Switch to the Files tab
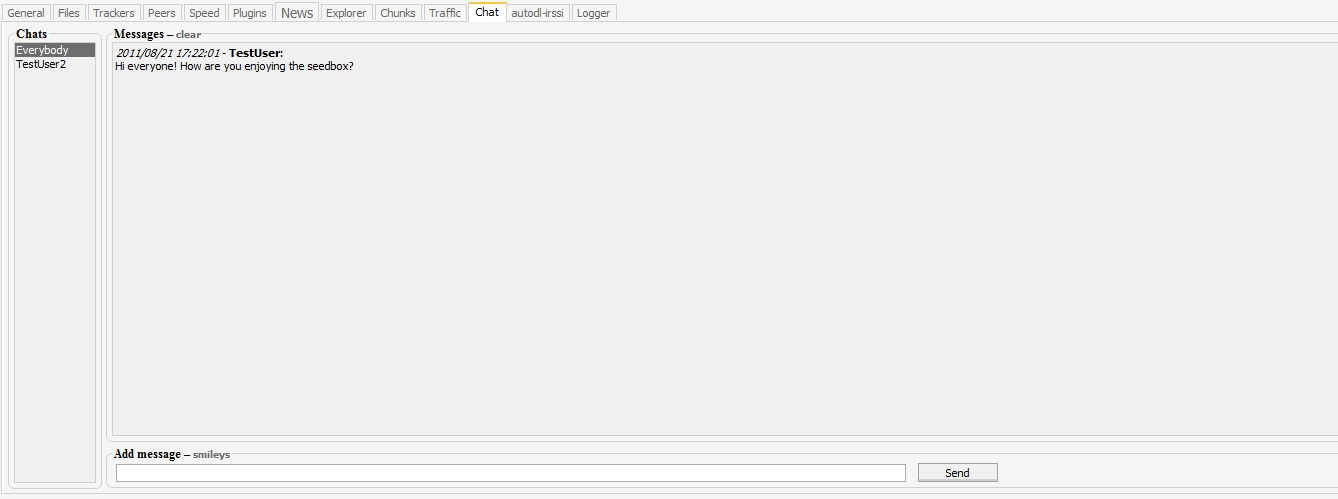The width and height of the screenshot is (1338, 499). (69, 13)
